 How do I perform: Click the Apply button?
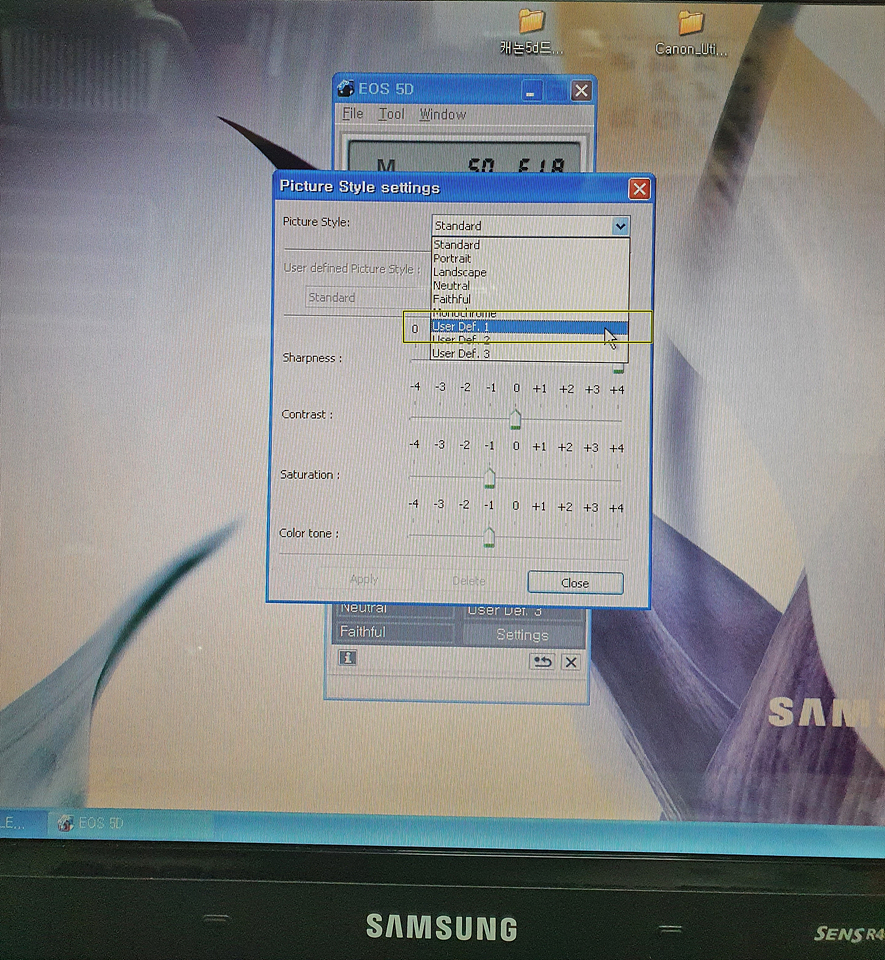tap(364, 579)
